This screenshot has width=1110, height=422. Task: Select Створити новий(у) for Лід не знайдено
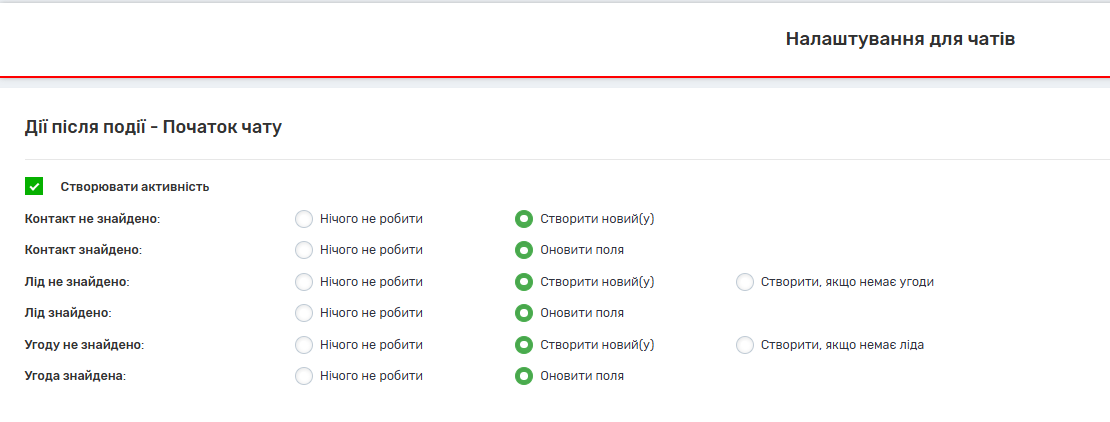tap(523, 282)
